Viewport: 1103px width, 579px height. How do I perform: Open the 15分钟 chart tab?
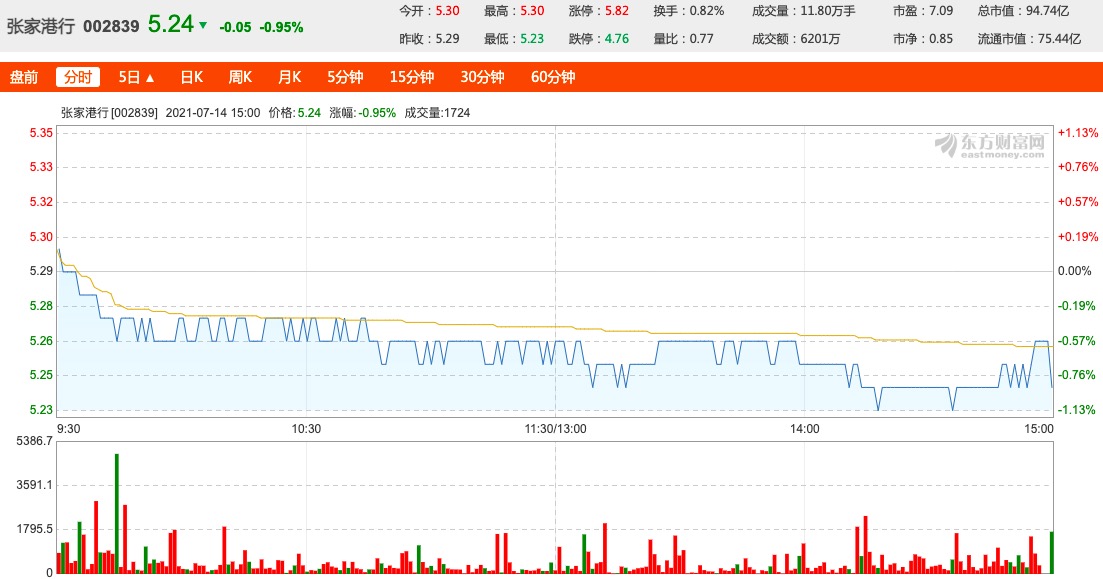[x=412, y=77]
